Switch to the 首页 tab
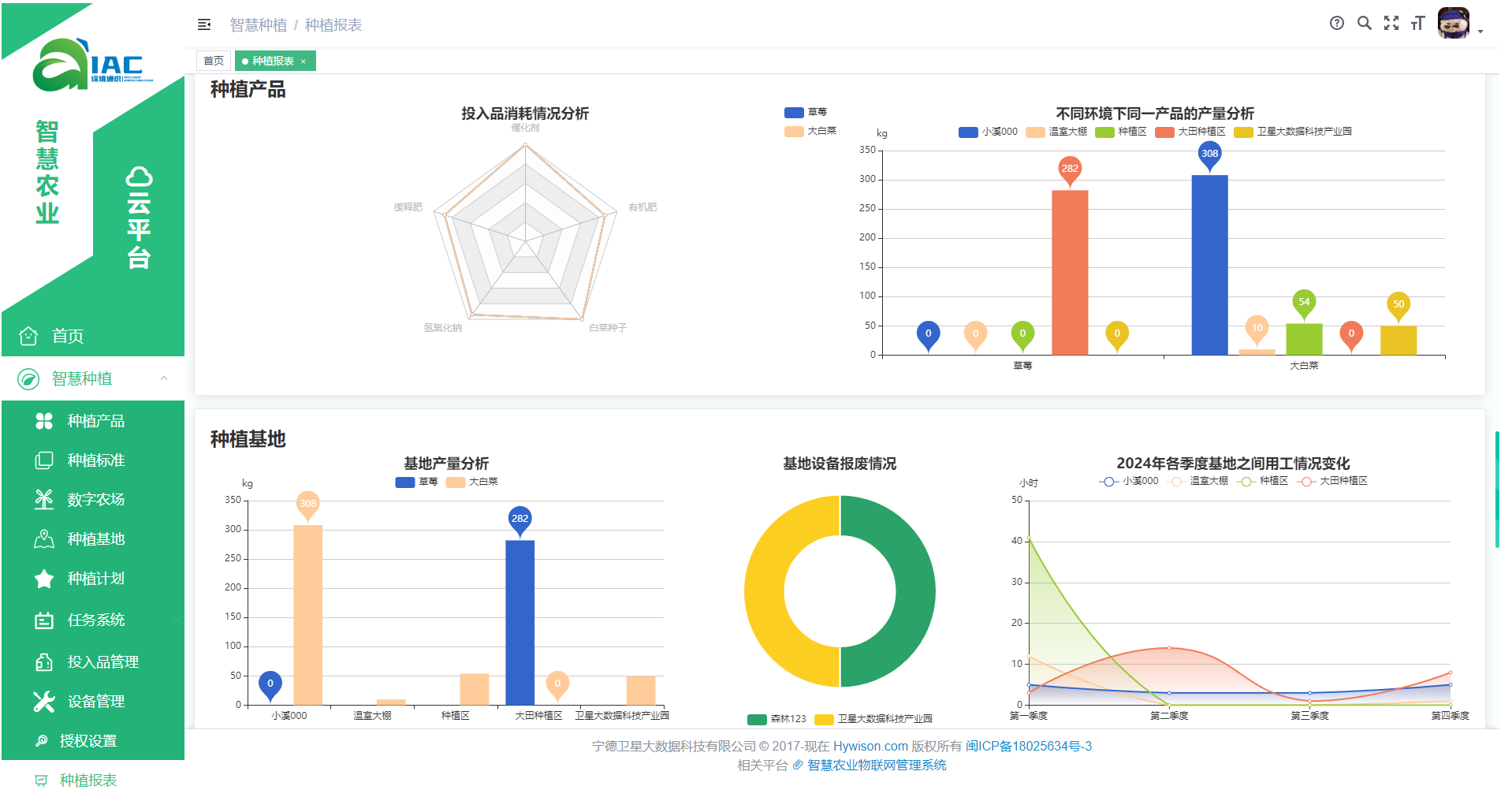 (214, 61)
